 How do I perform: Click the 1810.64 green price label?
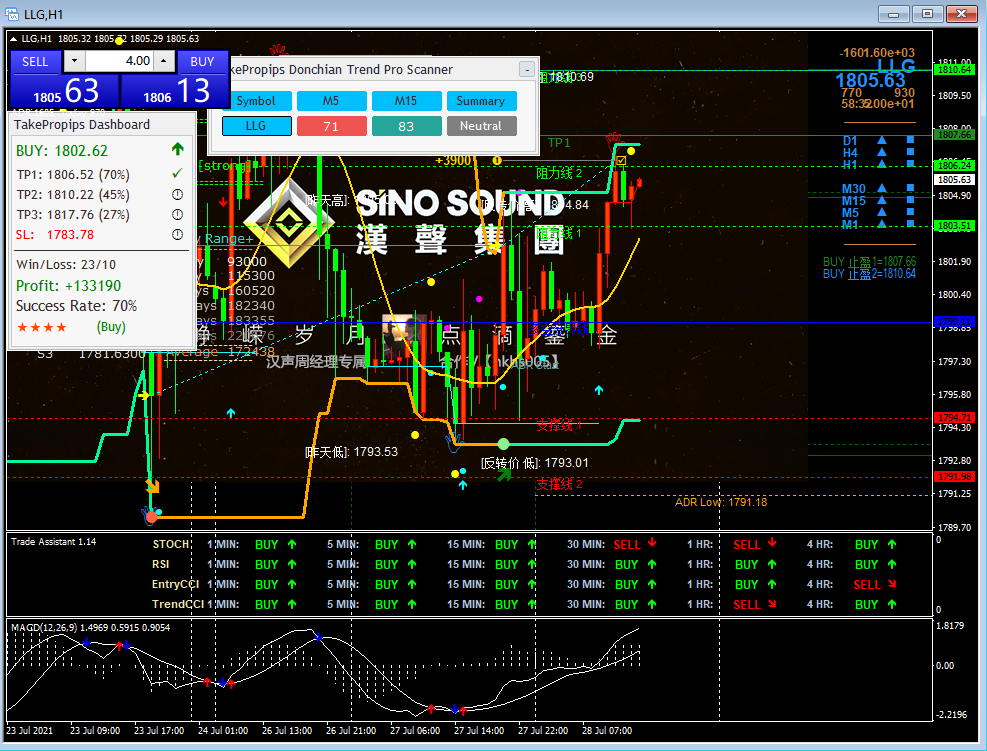[x=954, y=69]
